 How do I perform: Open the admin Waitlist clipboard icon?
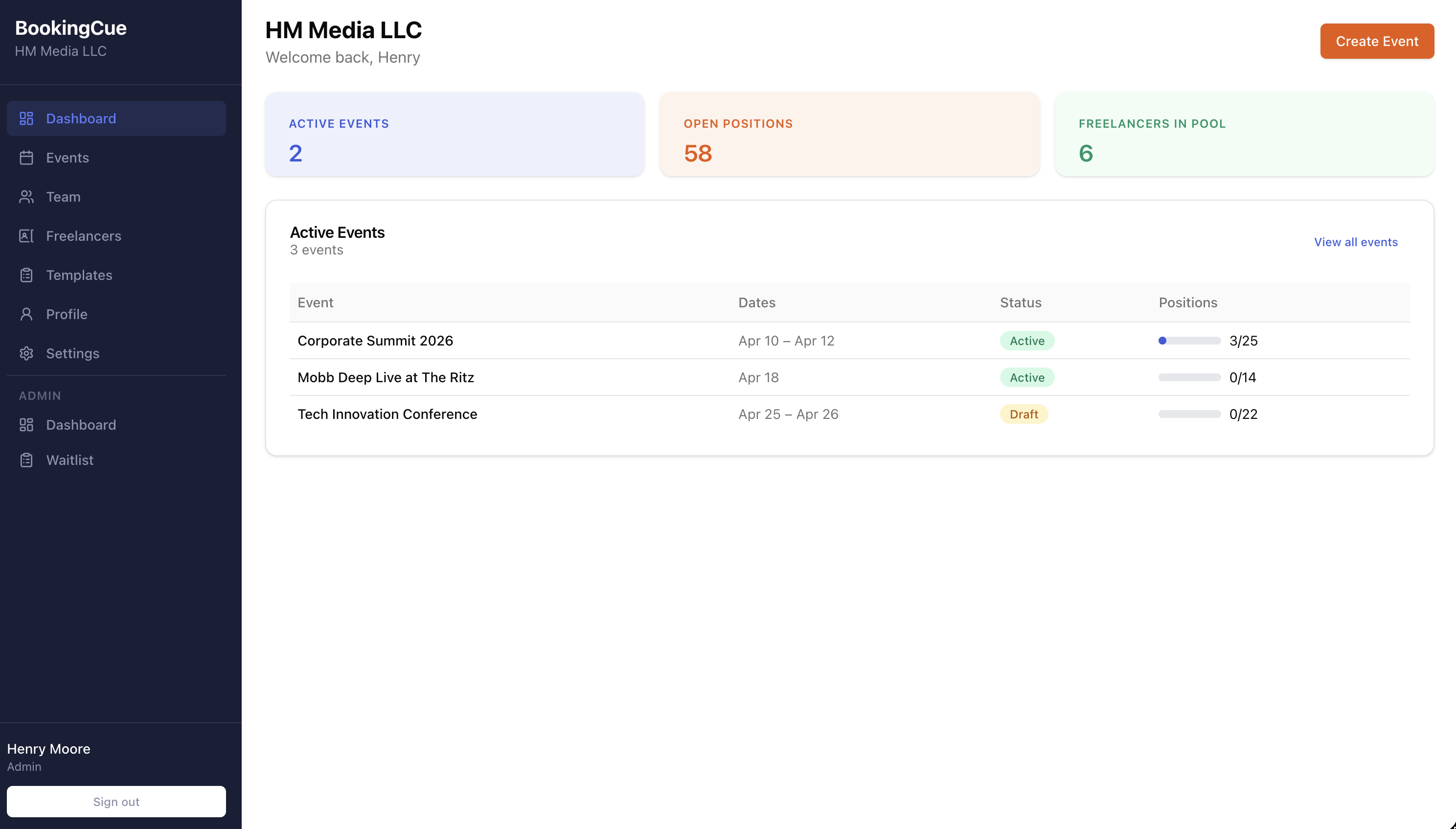(x=27, y=460)
